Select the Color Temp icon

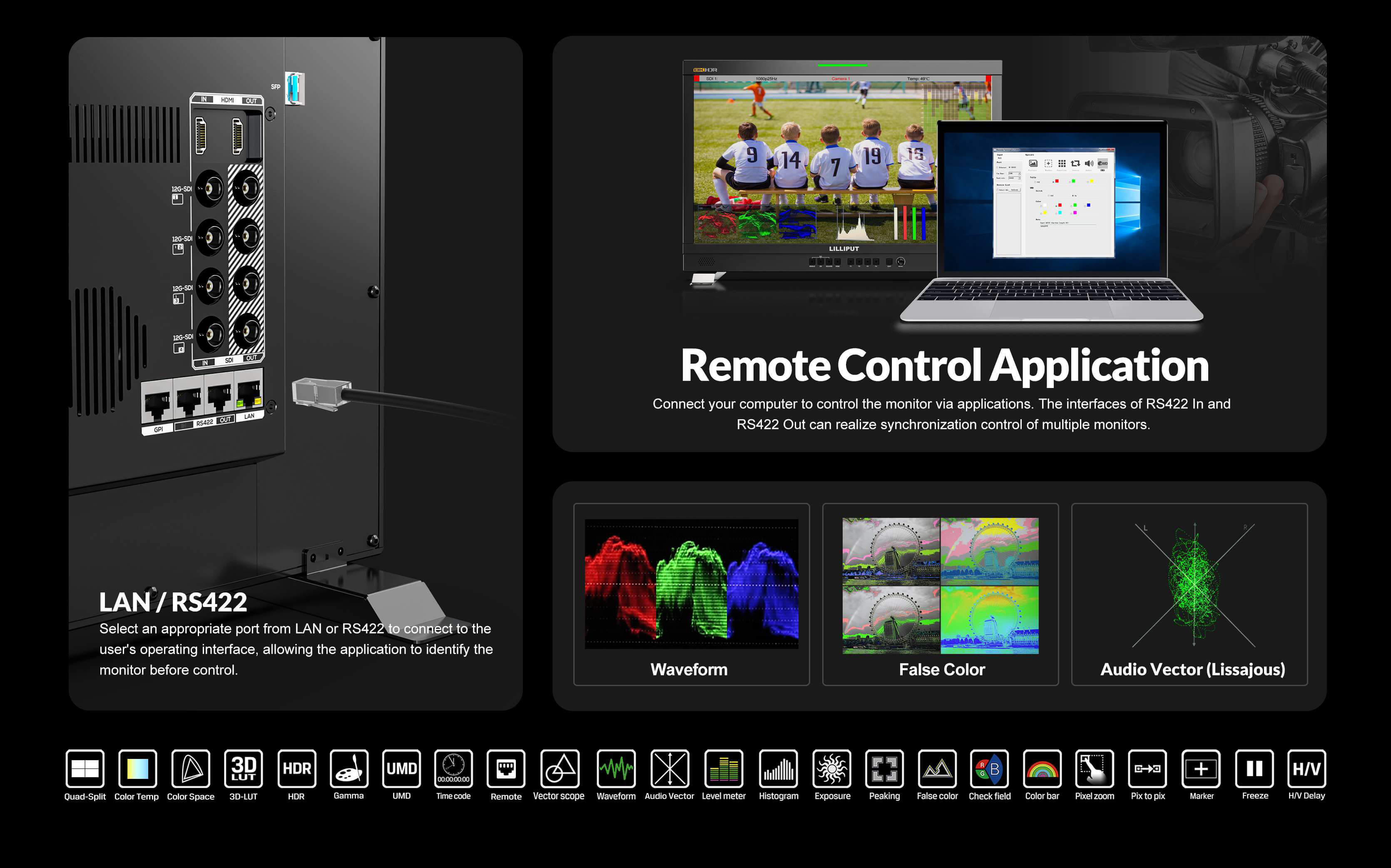tap(137, 768)
